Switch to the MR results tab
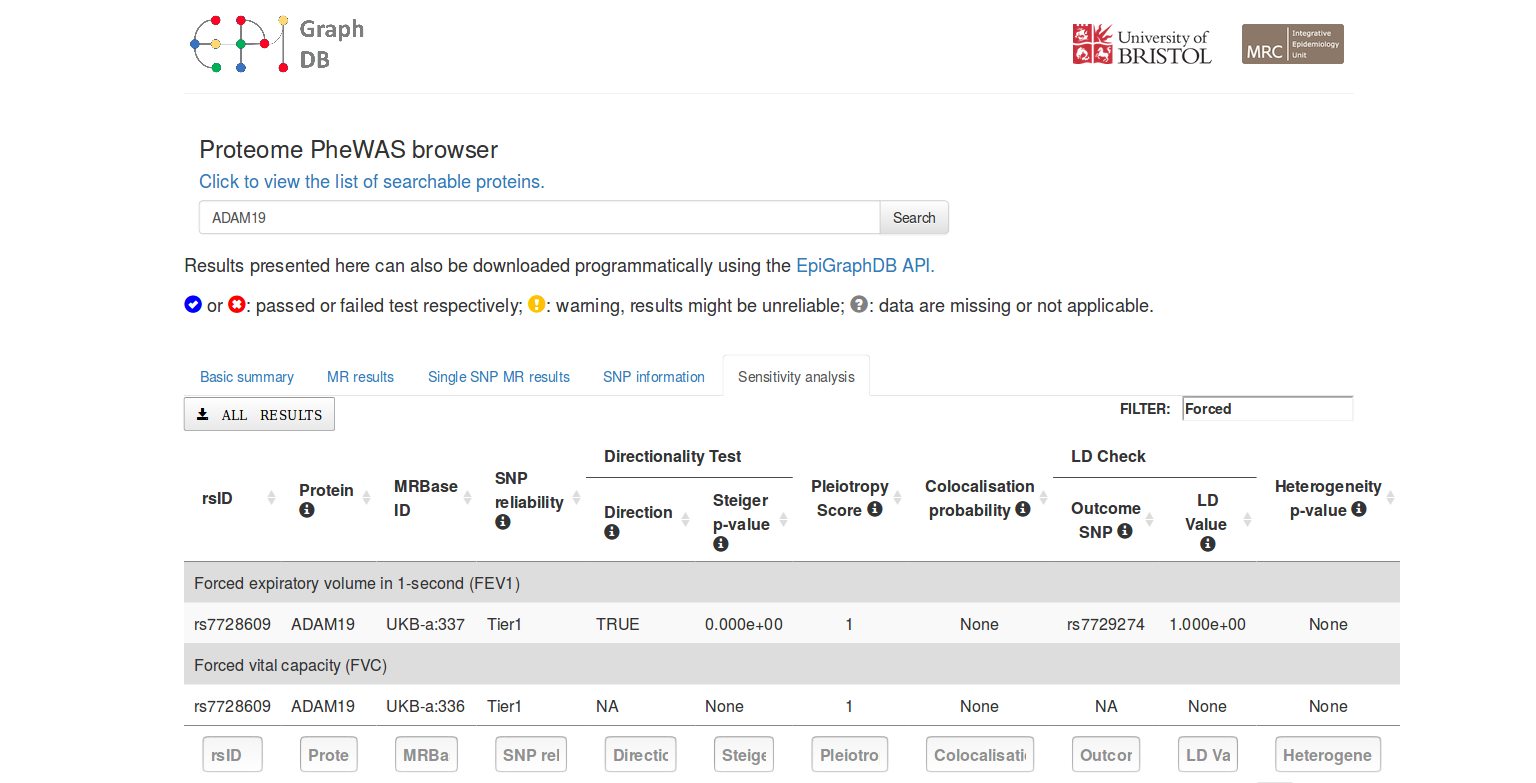This screenshot has width=1536, height=783. click(360, 377)
